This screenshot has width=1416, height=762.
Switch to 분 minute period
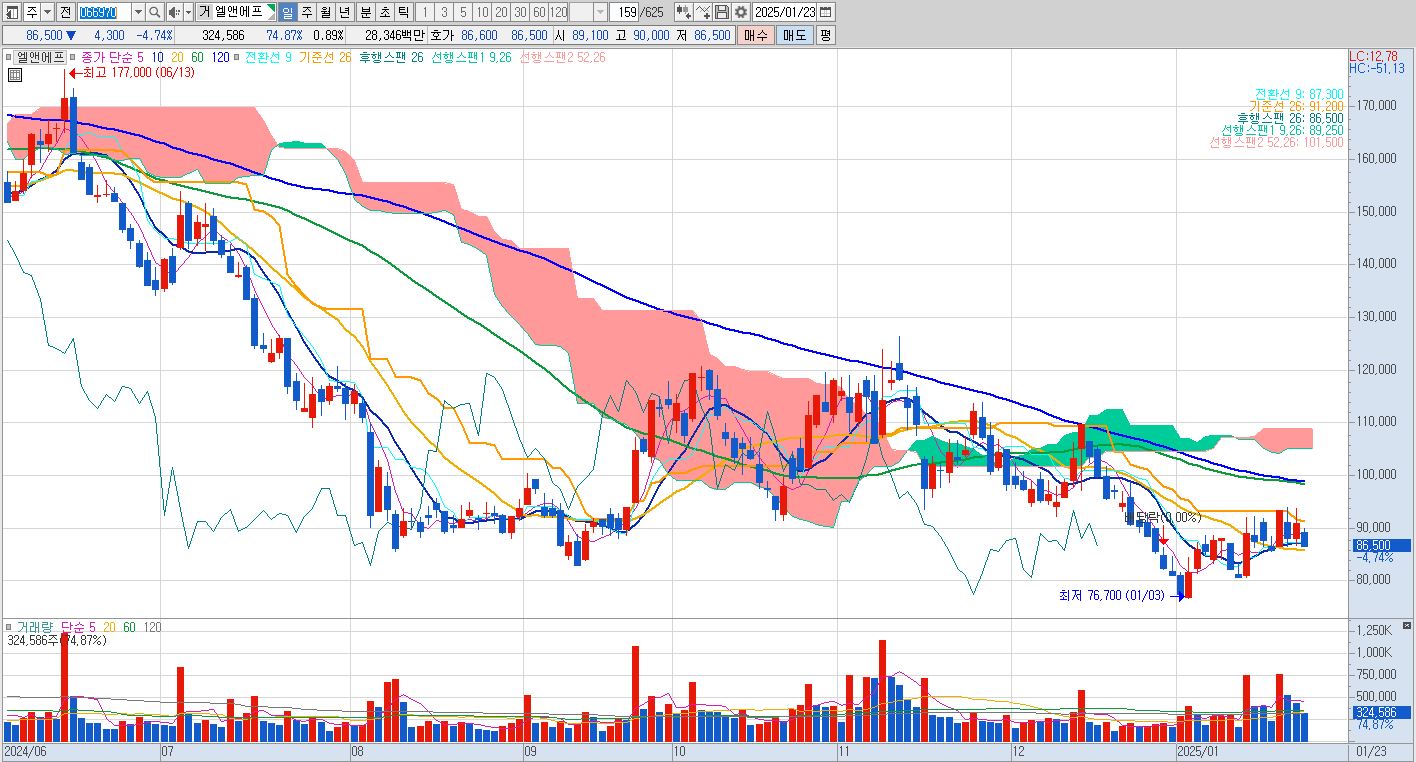pyautogui.click(x=365, y=12)
